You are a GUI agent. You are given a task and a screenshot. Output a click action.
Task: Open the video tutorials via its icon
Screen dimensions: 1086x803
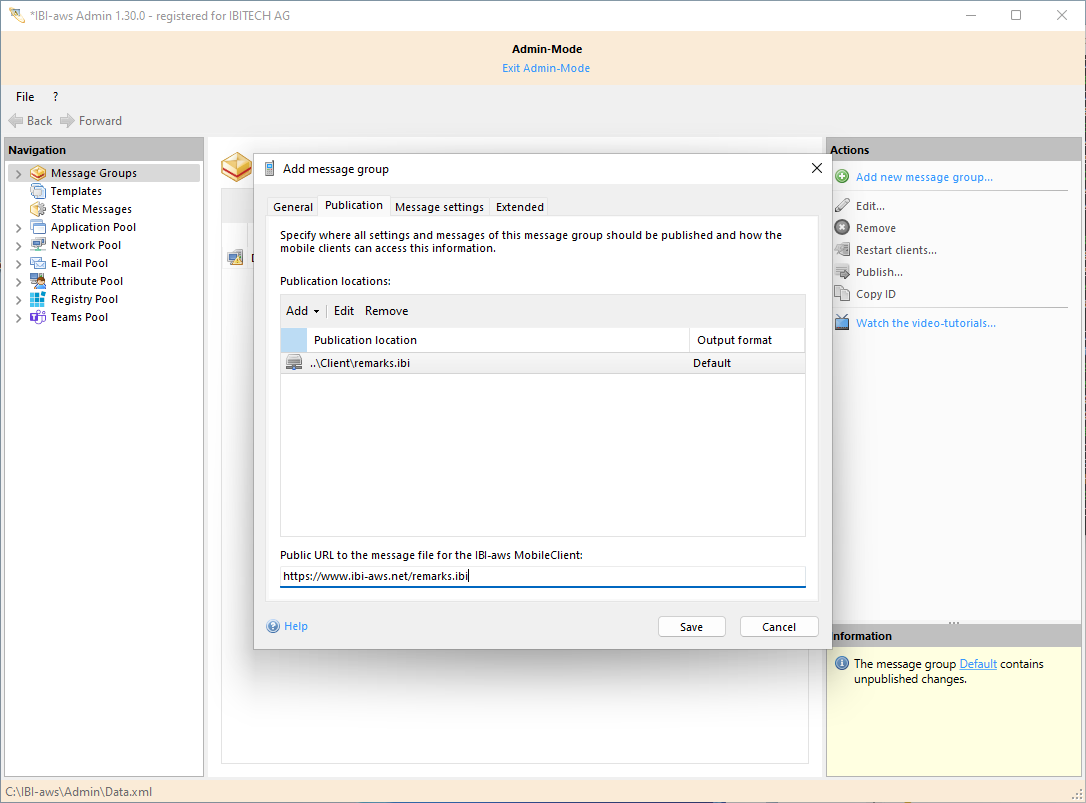tap(842, 322)
